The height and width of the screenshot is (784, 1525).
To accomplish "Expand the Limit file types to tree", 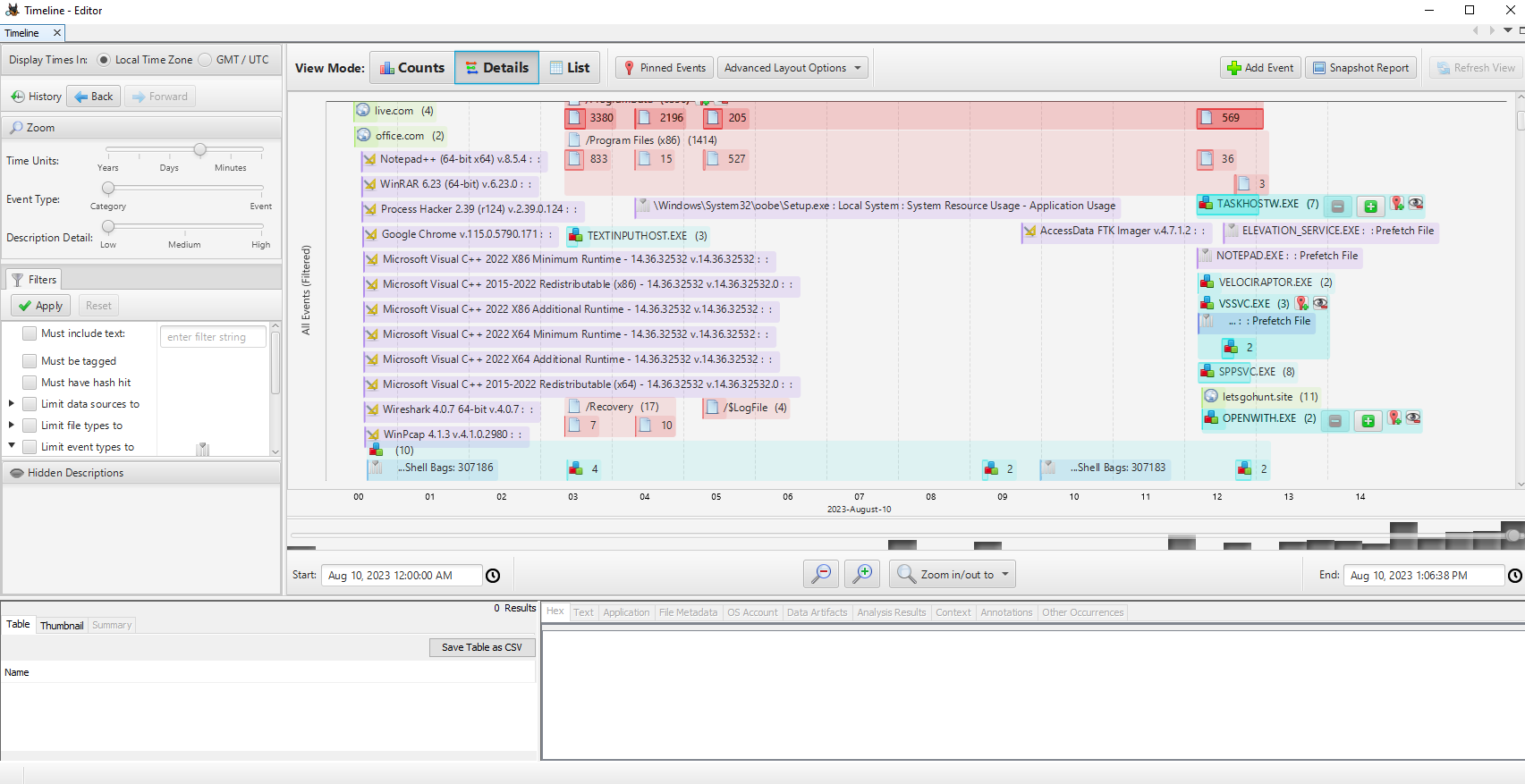I will click(12, 426).
